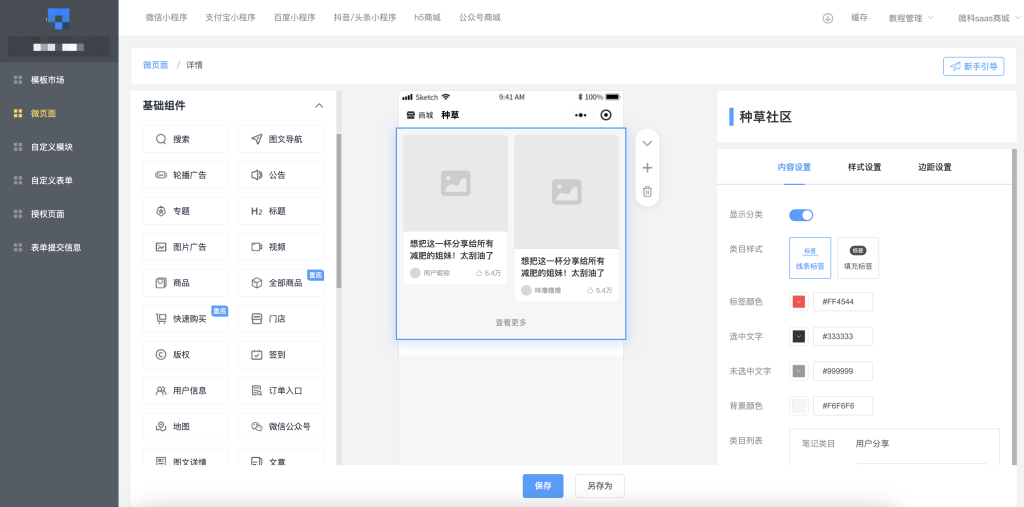The image size is (1024, 507).
Task: Open the h5商城 top menu
Action: [x=428, y=18]
